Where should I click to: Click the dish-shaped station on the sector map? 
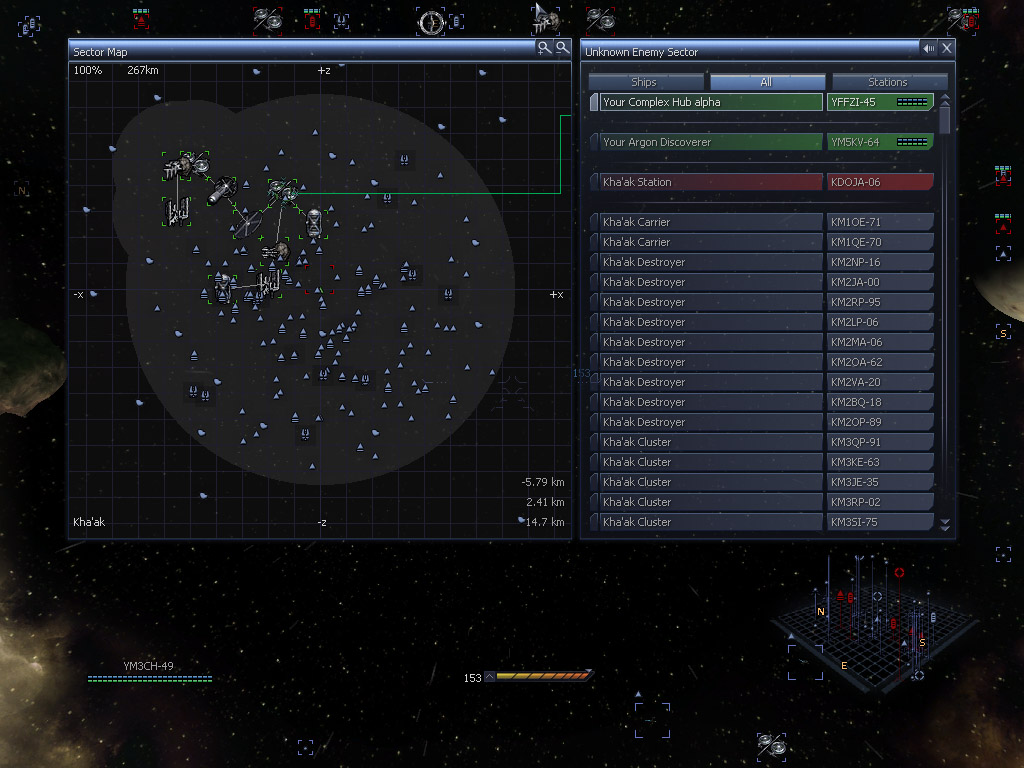(248, 223)
